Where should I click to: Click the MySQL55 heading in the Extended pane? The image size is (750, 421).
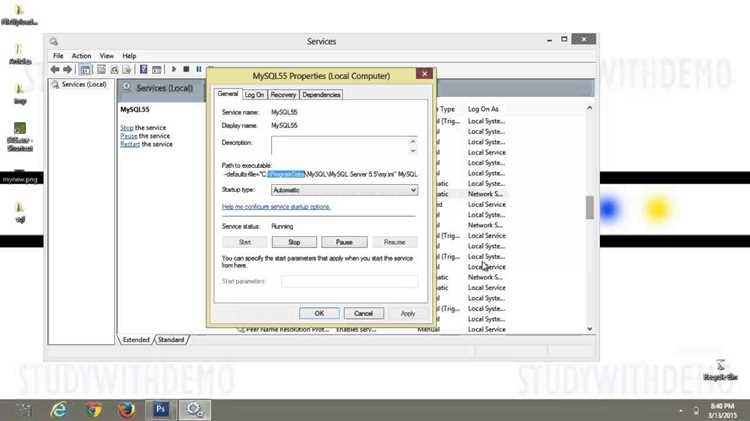135,110
